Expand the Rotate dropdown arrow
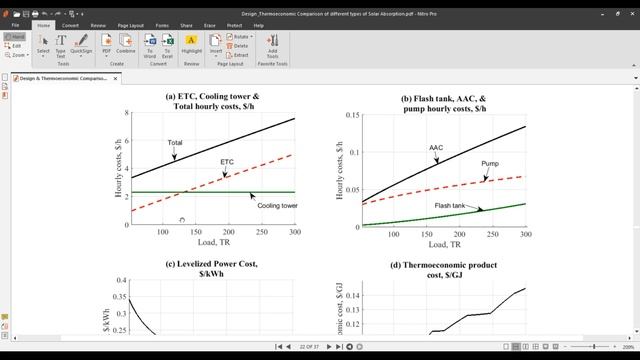This screenshot has width=640, height=360. pyautogui.click(x=251, y=37)
